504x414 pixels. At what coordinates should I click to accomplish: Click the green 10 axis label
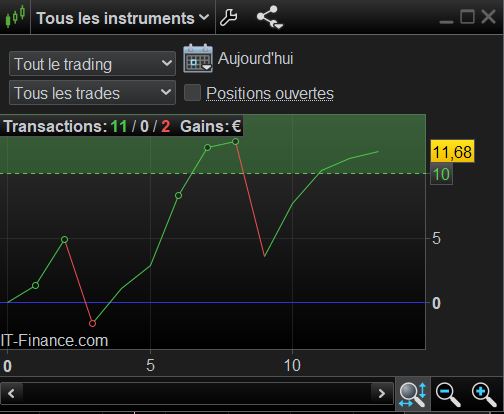pyautogui.click(x=441, y=174)
